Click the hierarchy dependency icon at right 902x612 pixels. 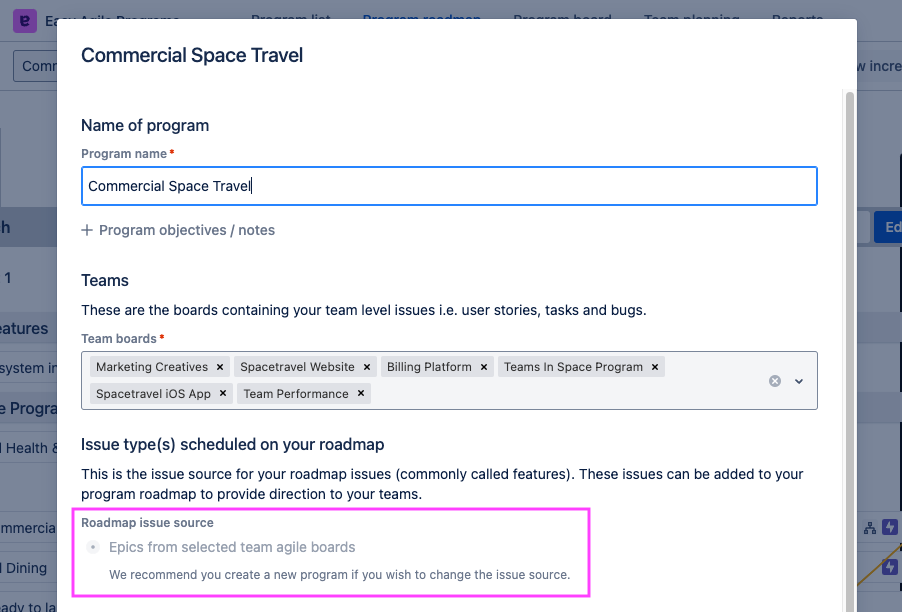click(869, 527)
